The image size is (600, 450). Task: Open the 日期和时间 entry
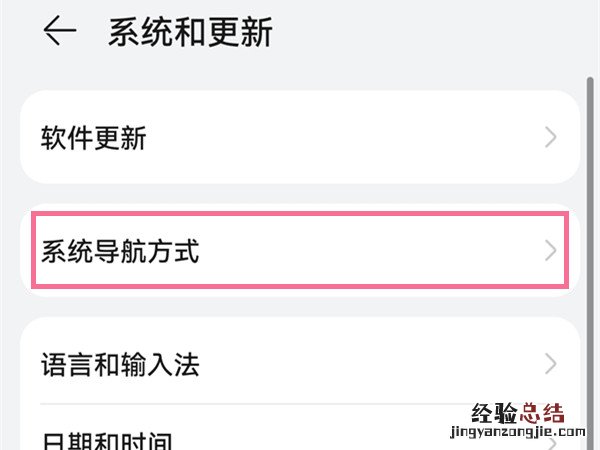(x=106, y=440)
